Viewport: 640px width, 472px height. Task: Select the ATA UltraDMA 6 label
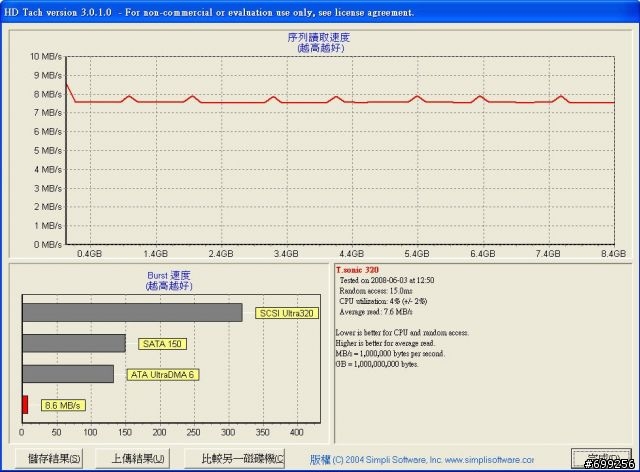pyautogui.click(x=162, y=374)
